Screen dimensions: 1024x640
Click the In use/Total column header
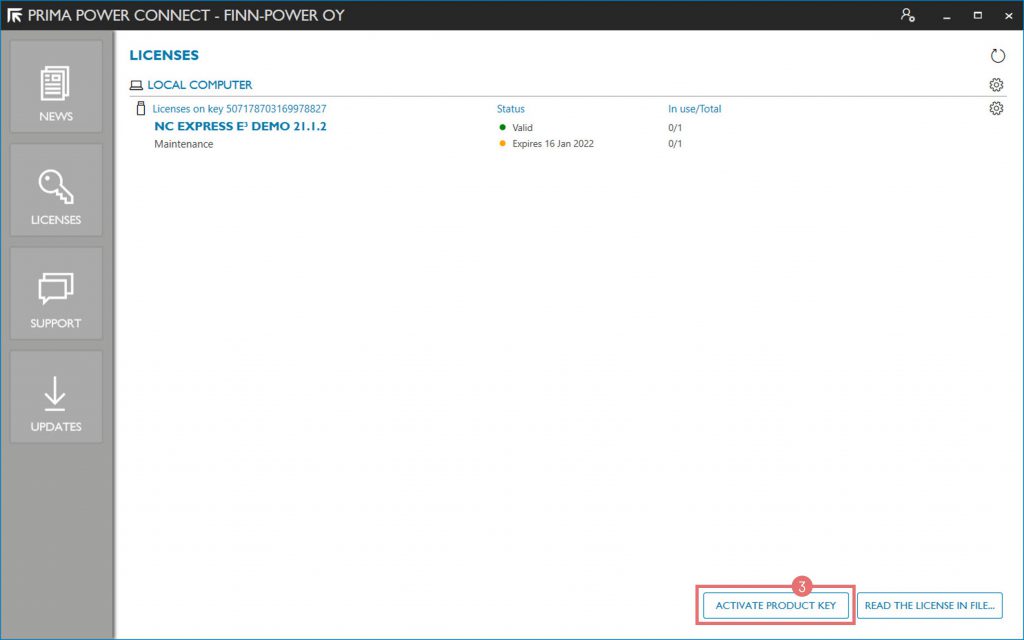[x=694, y=108]
